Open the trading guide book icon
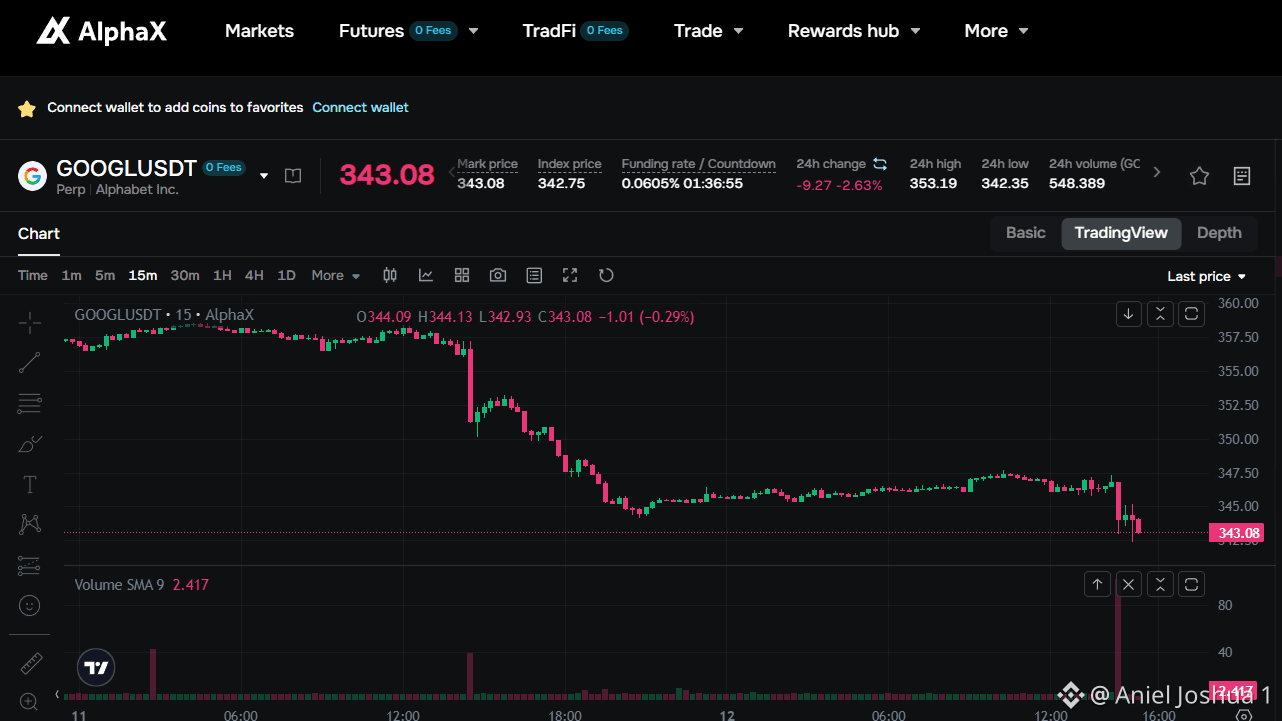 click(293, 176)
